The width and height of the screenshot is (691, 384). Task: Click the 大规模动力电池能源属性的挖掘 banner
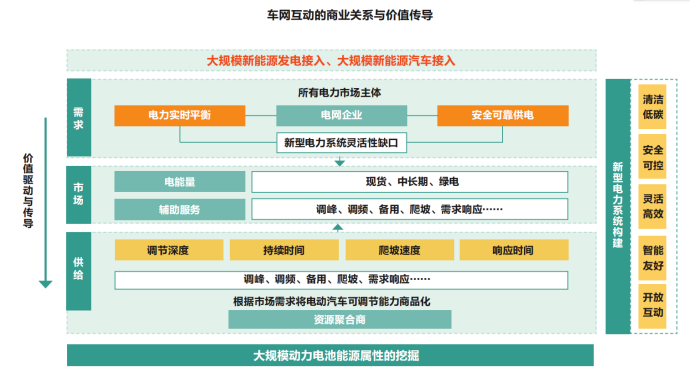click(331, 355)
